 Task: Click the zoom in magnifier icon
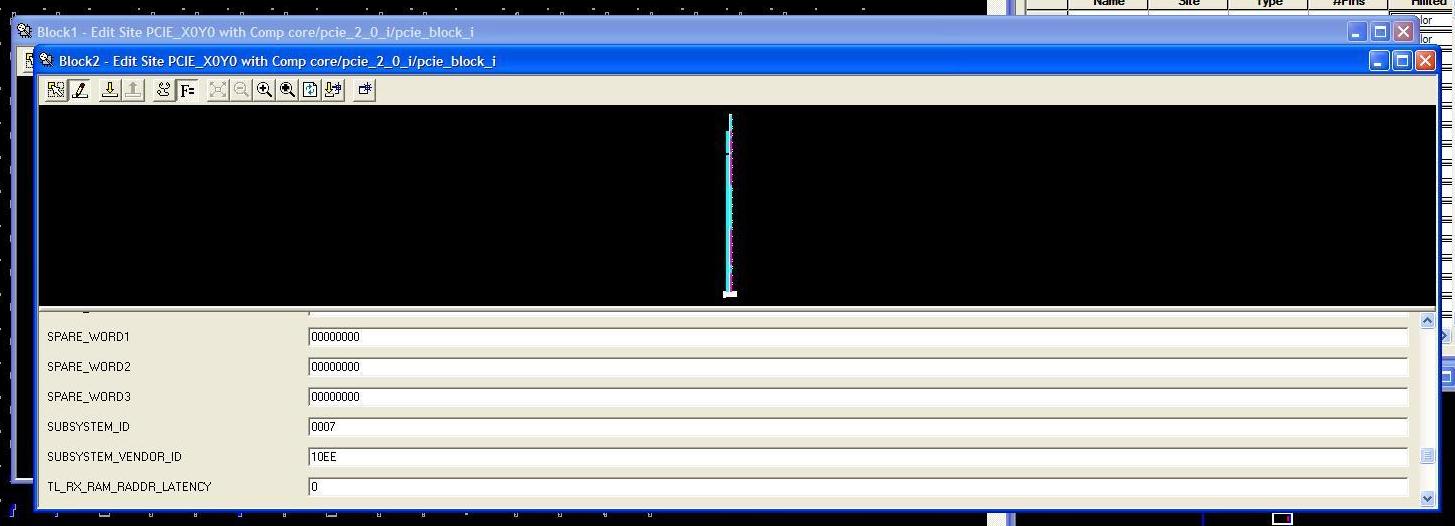pos(264,90)
